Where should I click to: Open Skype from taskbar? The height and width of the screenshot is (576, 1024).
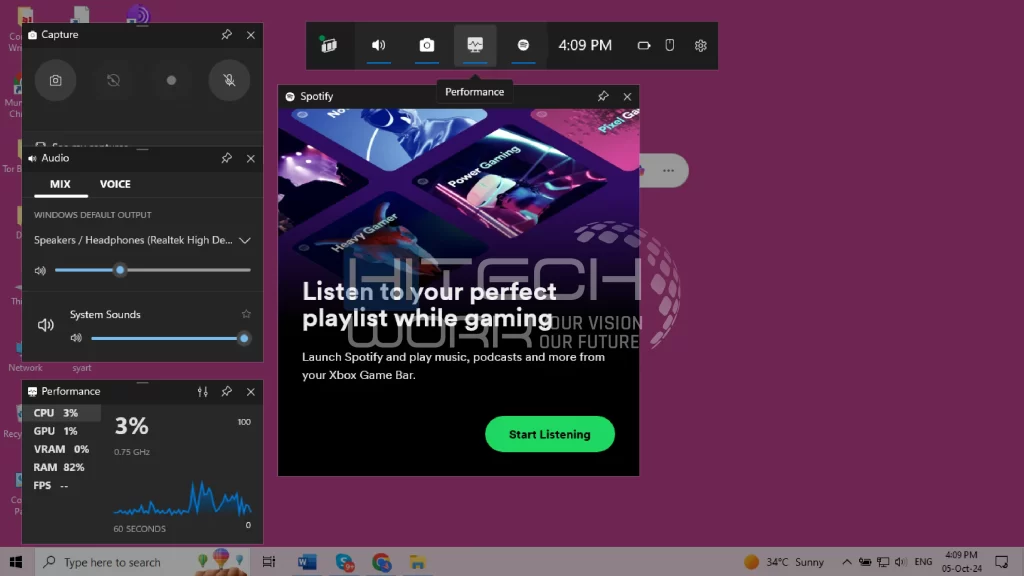[x=344, y=562]
